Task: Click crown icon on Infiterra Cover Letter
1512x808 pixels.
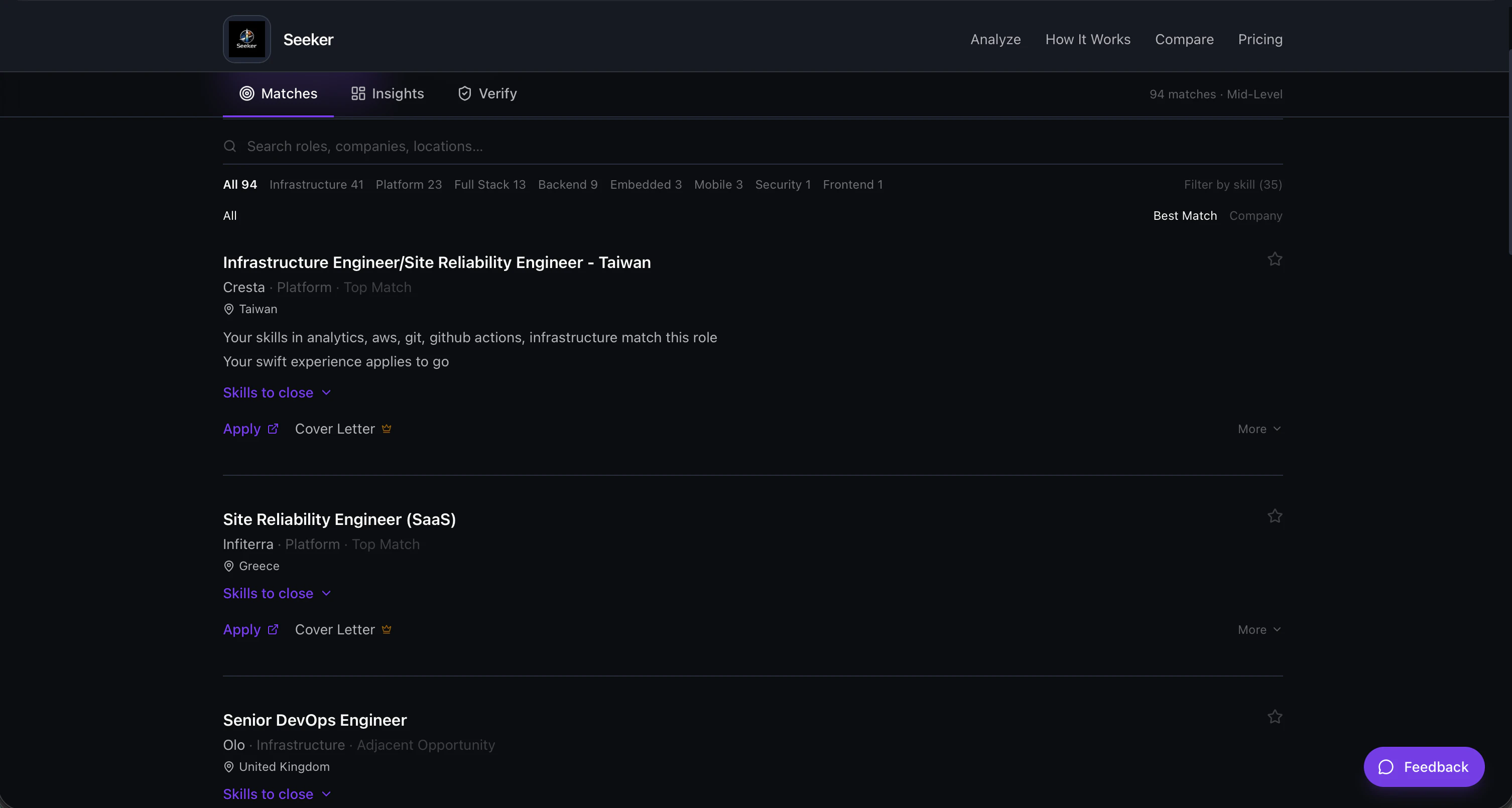Action: (x=386, y=629)
